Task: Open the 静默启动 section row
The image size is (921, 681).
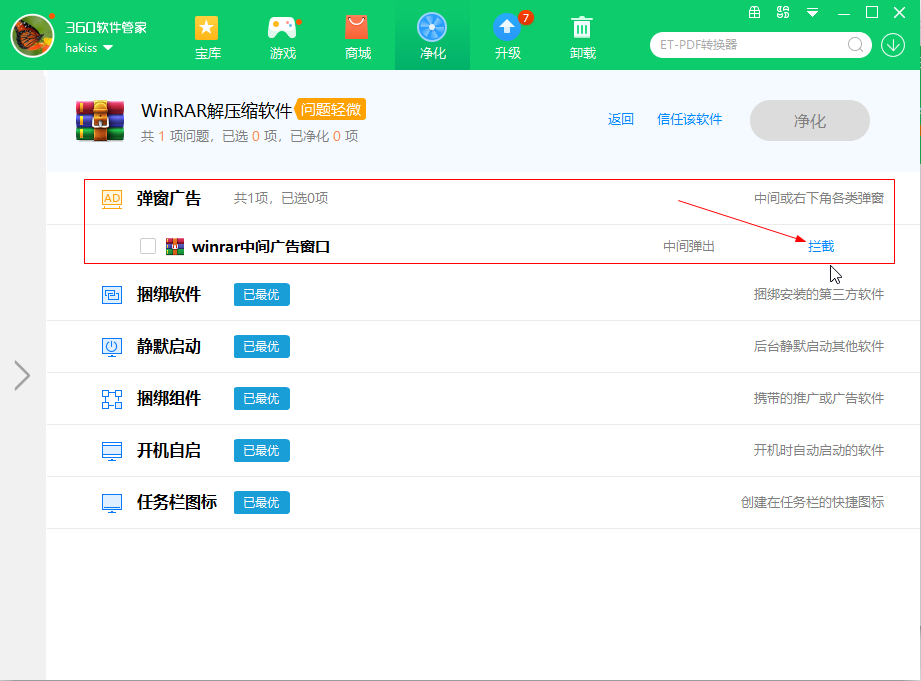Action: click(x=483, y=347)
